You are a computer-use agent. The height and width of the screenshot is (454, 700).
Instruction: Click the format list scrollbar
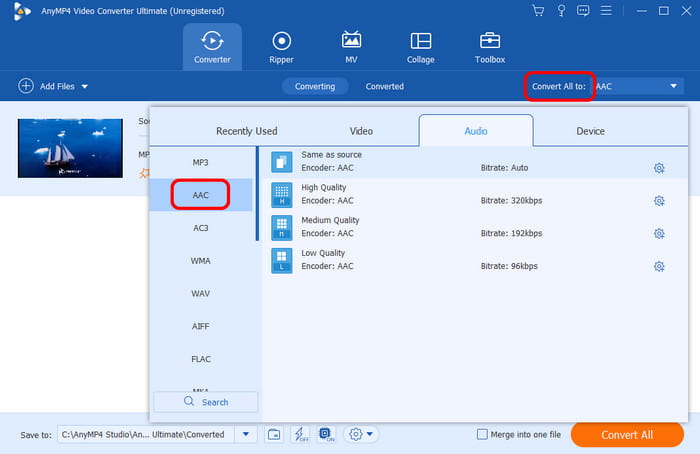point(257,194)
